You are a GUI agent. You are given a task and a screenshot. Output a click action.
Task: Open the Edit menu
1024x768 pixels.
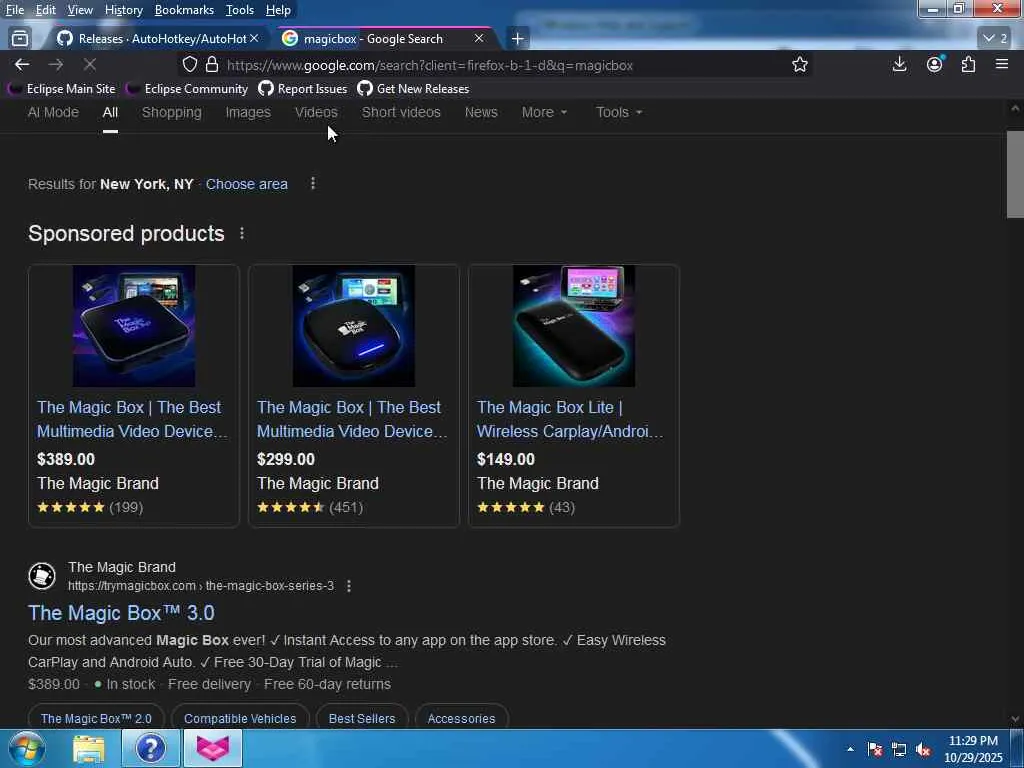tap(45, 10)
